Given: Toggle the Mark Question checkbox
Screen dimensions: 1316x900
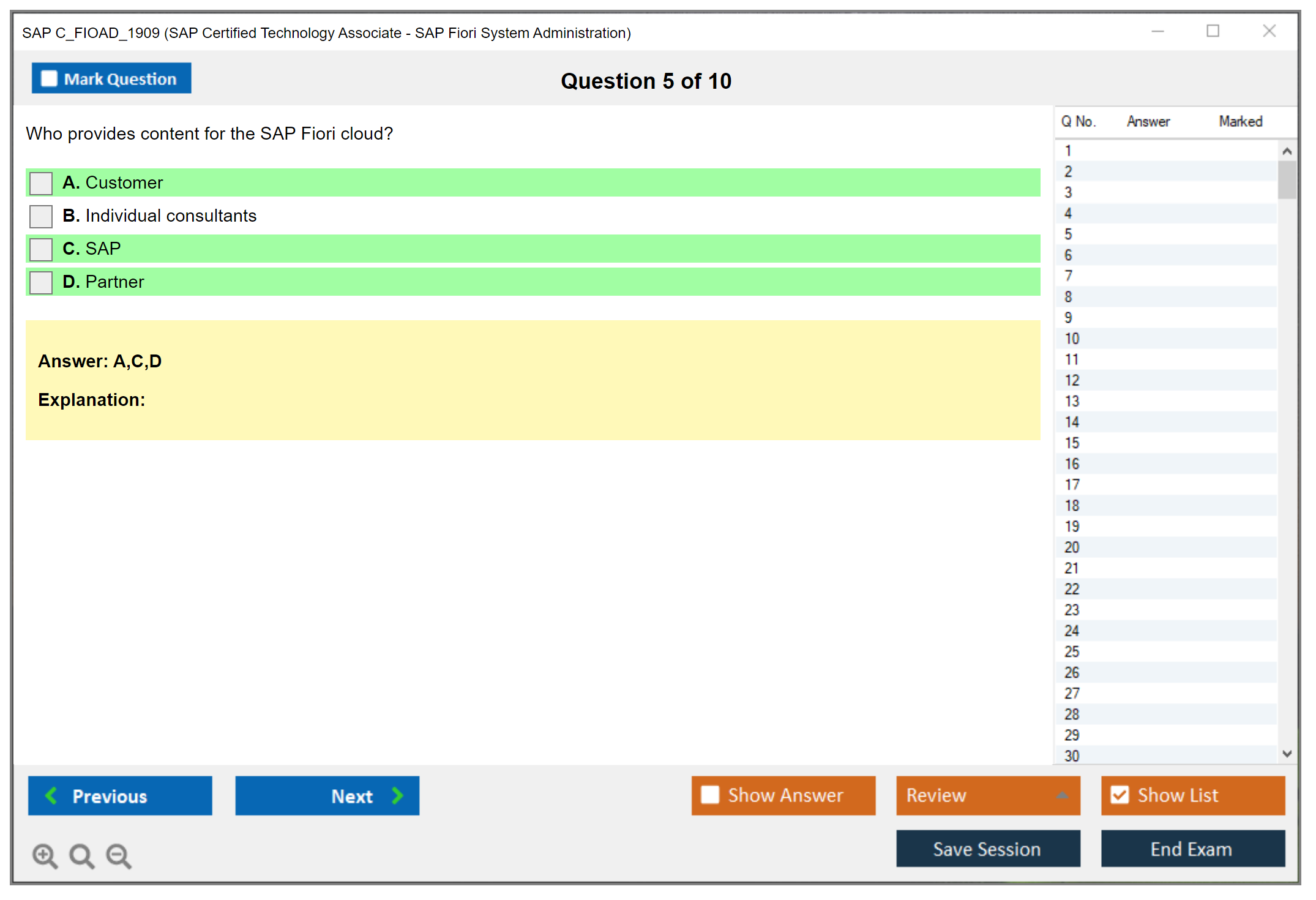Looking at the screenshot, I should click(49, 79).
